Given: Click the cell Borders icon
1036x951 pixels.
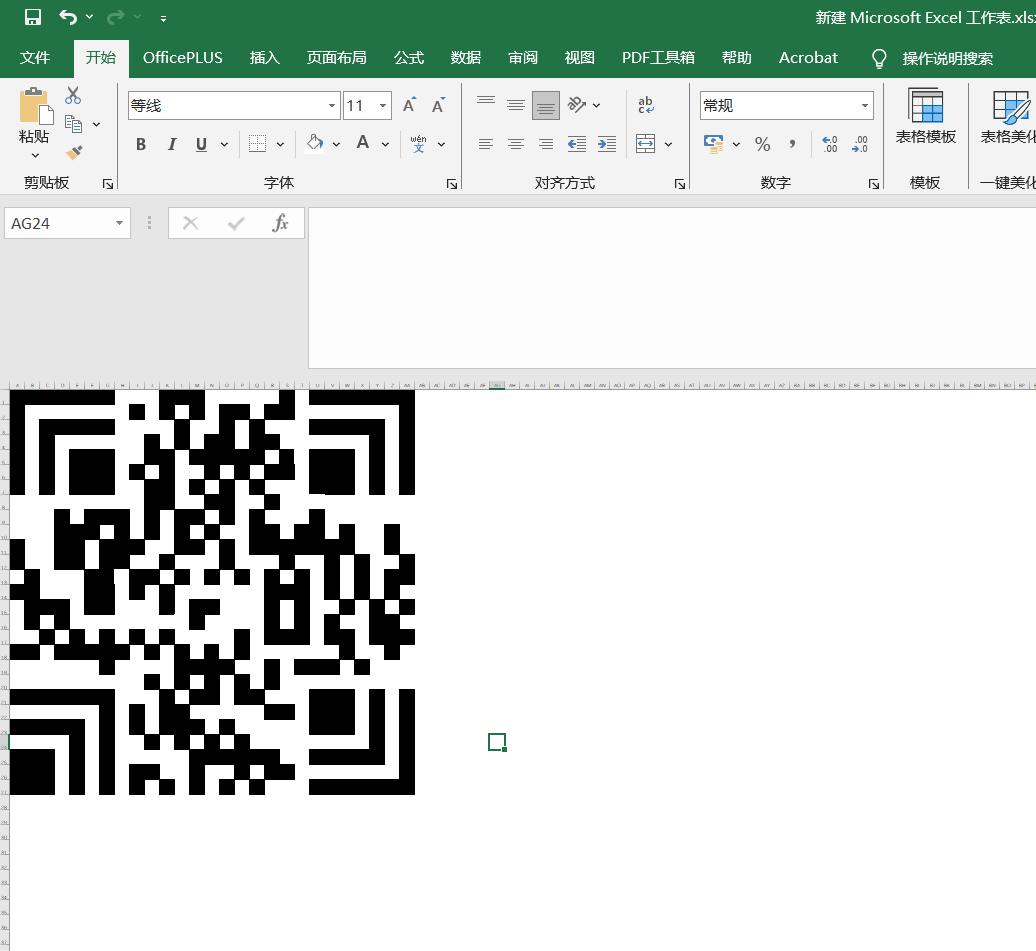Looking at the screenshot, I should pos(257,143).
